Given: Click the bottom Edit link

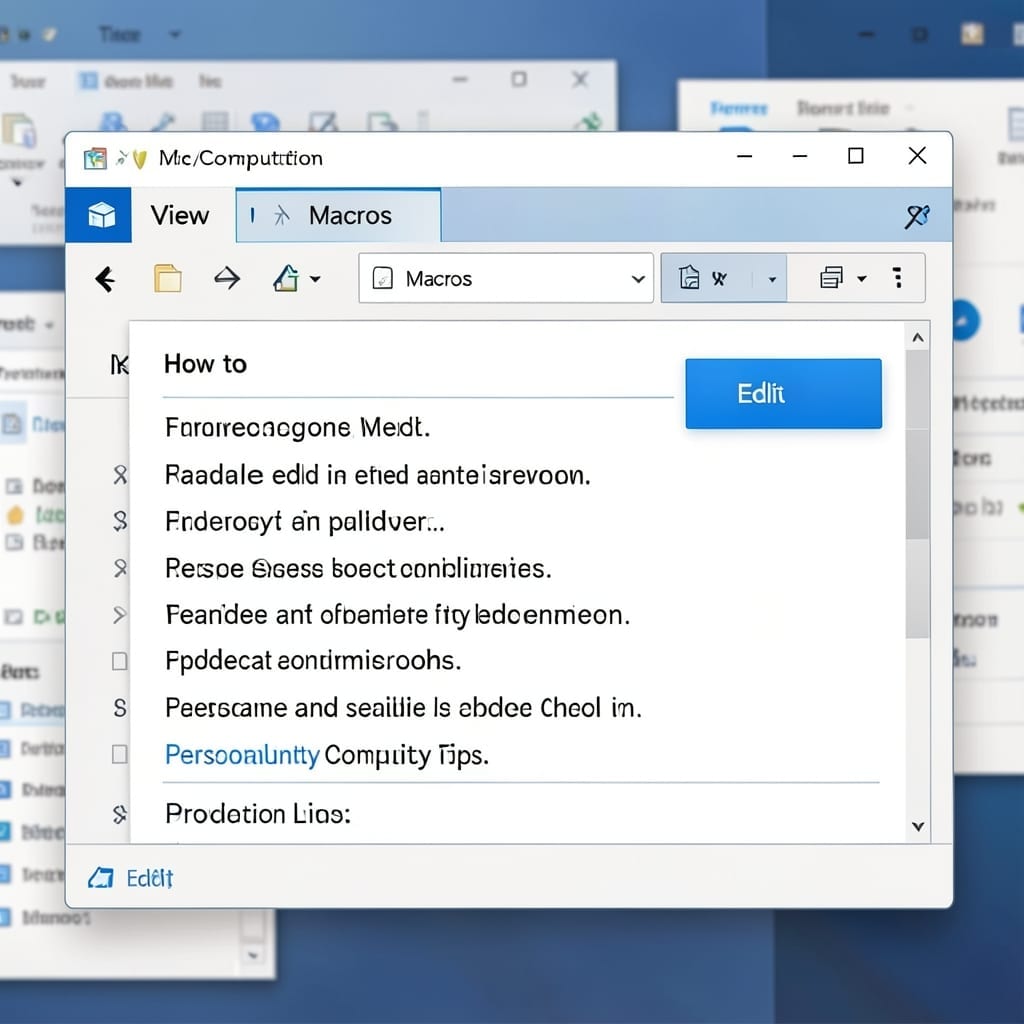Looking at the screenshot, I should point(150,878).
